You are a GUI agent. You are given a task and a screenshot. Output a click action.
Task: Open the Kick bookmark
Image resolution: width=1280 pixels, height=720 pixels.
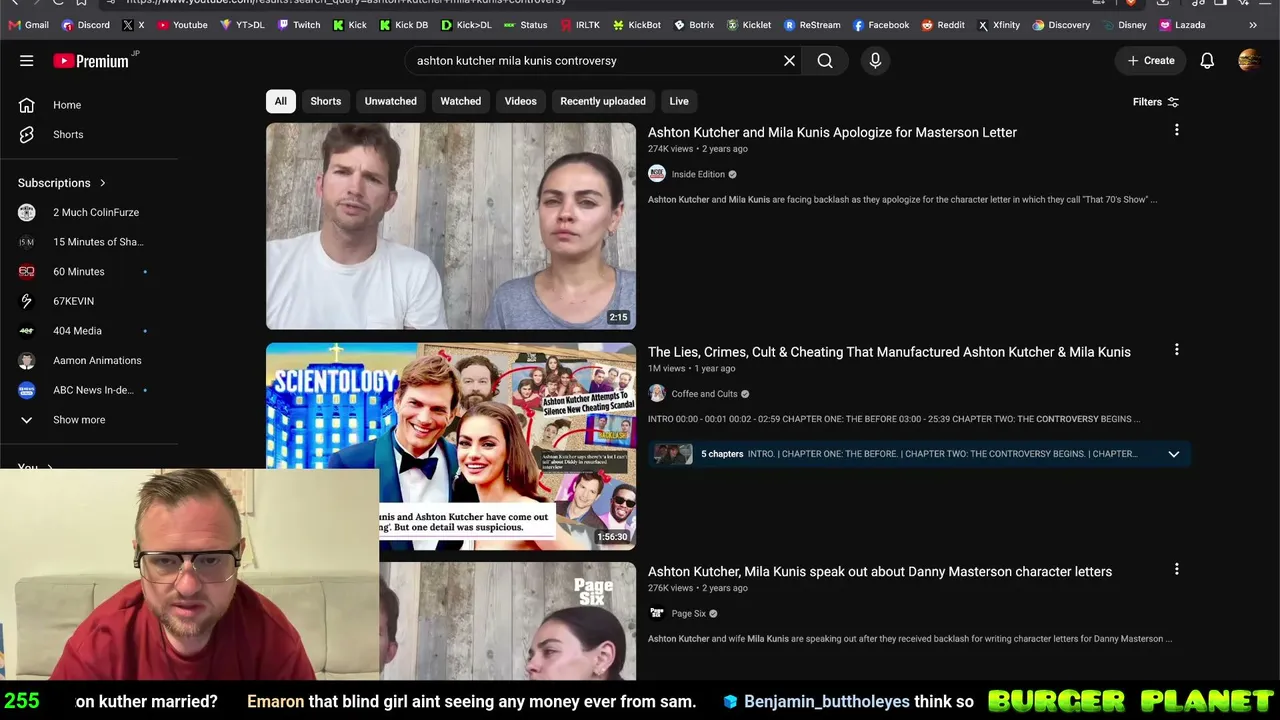point(349,25)
